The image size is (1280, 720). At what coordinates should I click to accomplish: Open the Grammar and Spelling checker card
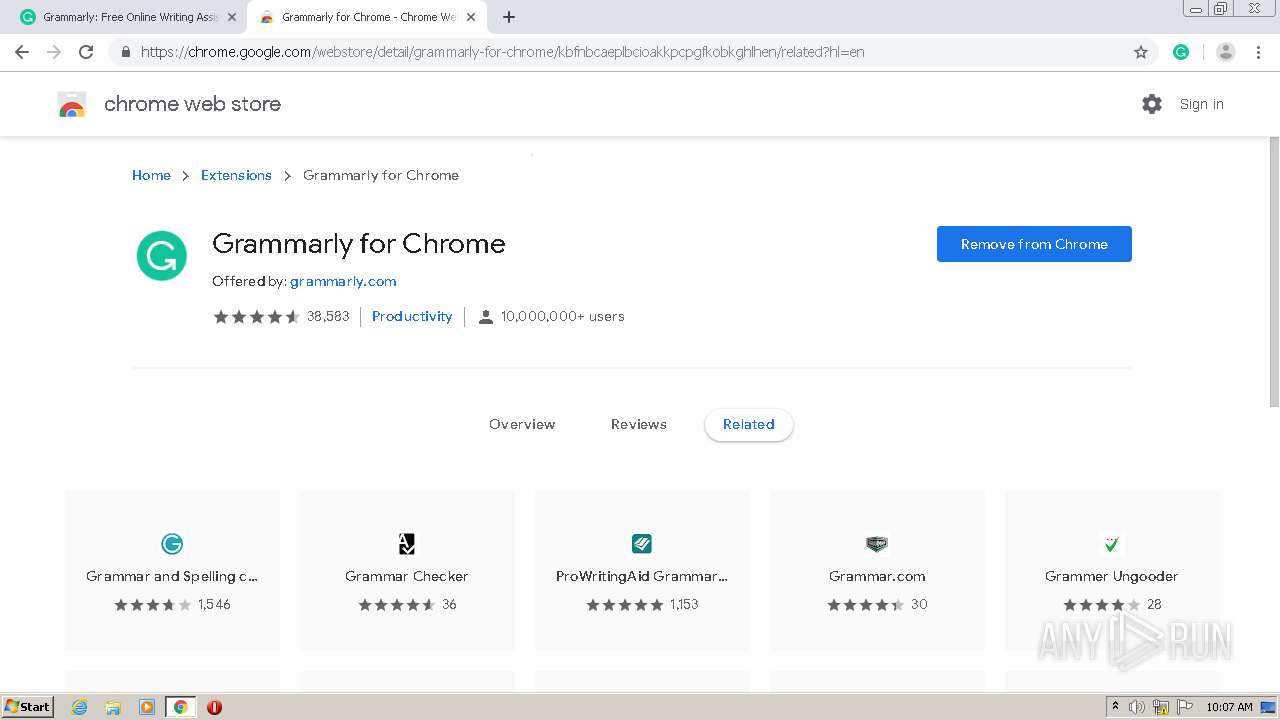pos(172,570)
